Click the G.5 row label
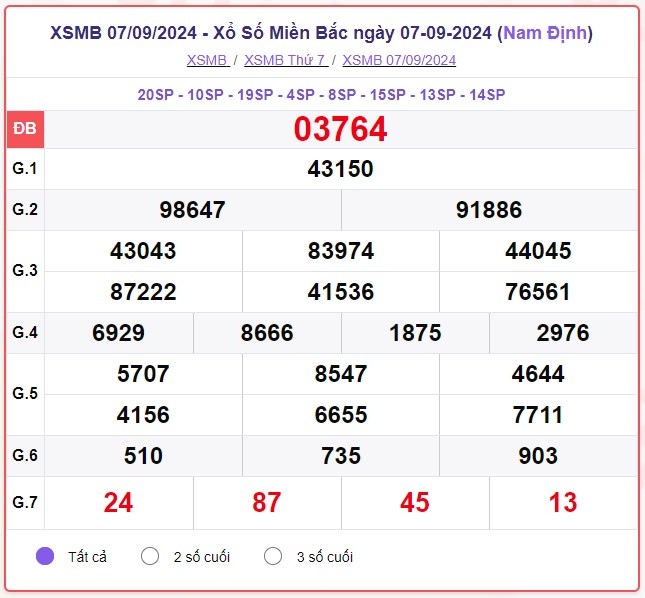This screenshot has width=645, height=598. (25, 394)
